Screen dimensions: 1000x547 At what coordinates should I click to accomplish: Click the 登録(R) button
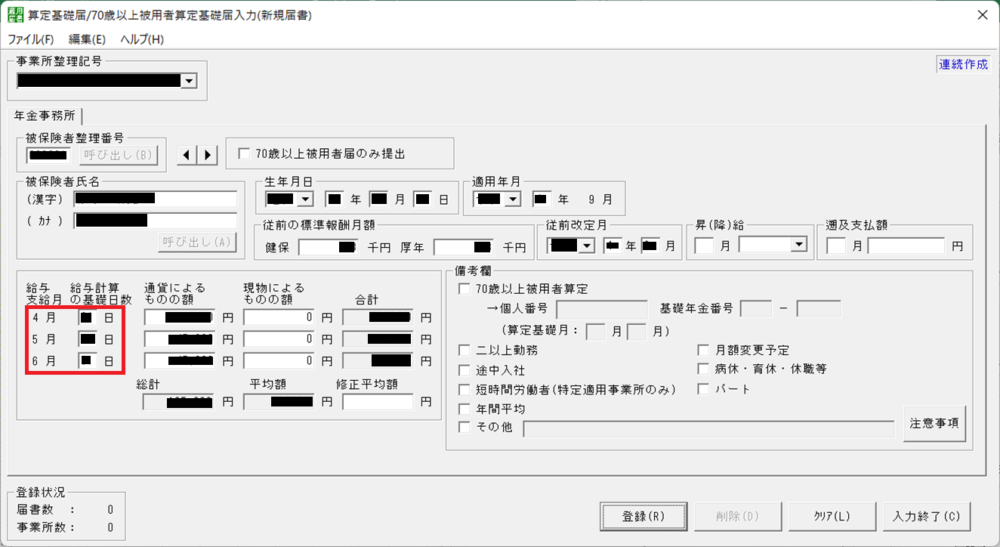[x=643, y=517]
